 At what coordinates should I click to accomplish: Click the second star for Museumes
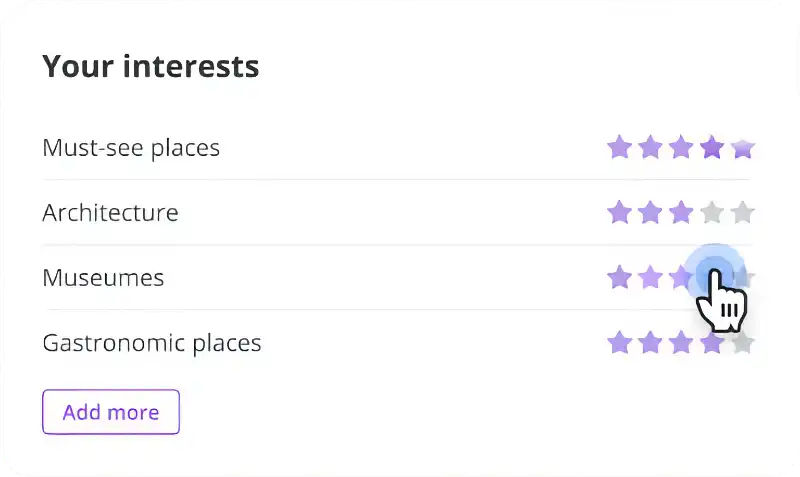click(650, 277)
